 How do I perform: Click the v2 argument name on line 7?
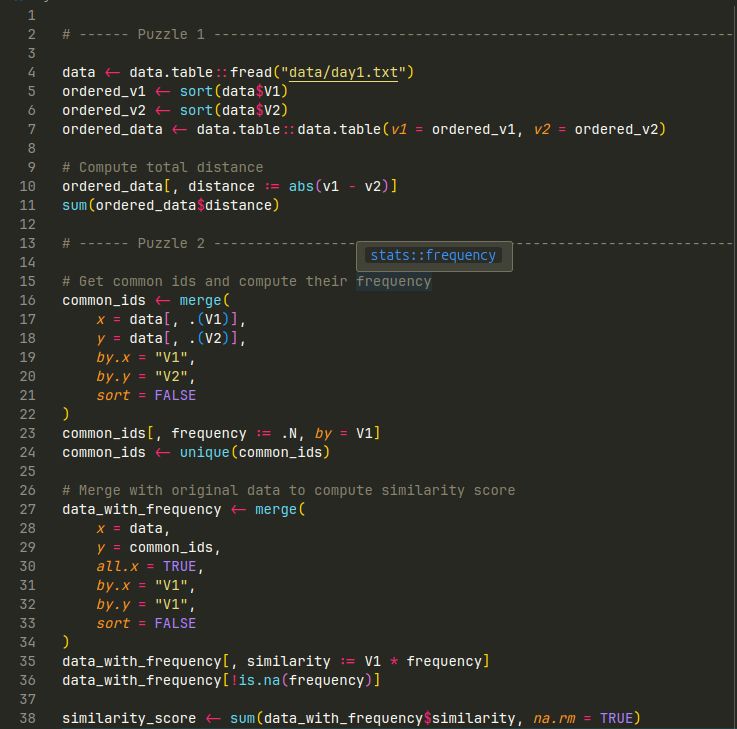(541, 129)
